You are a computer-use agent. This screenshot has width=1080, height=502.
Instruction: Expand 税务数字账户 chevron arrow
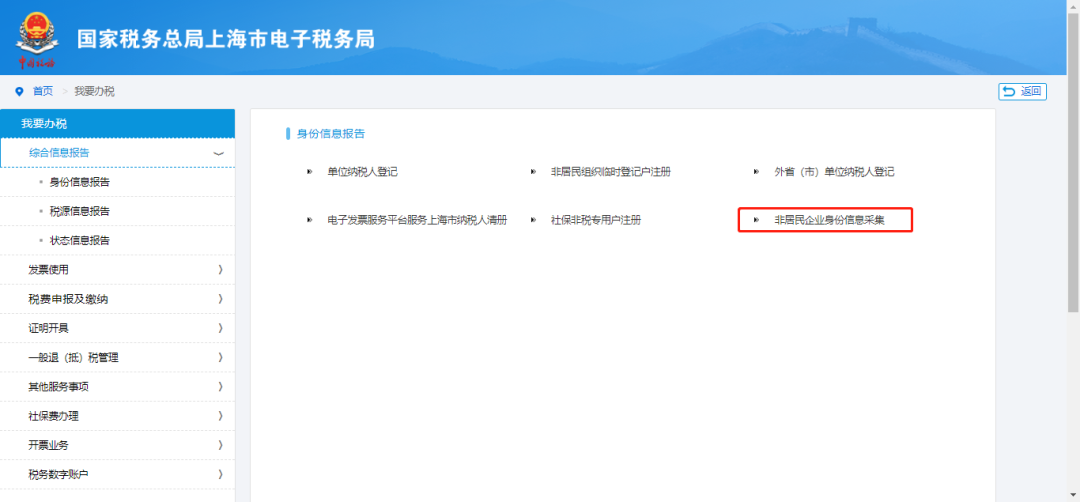pos(220,474)
